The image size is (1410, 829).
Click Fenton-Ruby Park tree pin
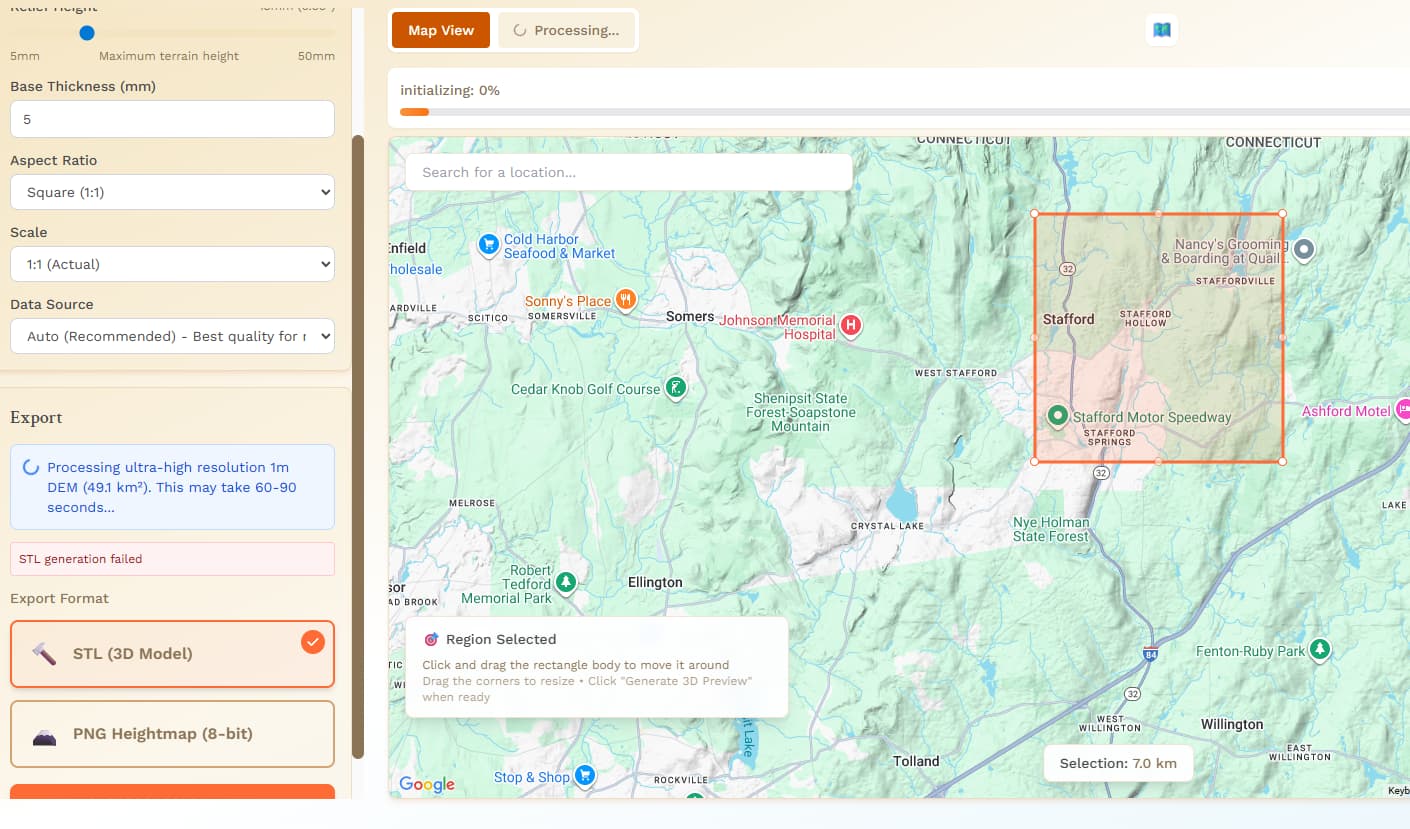(x=1321, y=650)
